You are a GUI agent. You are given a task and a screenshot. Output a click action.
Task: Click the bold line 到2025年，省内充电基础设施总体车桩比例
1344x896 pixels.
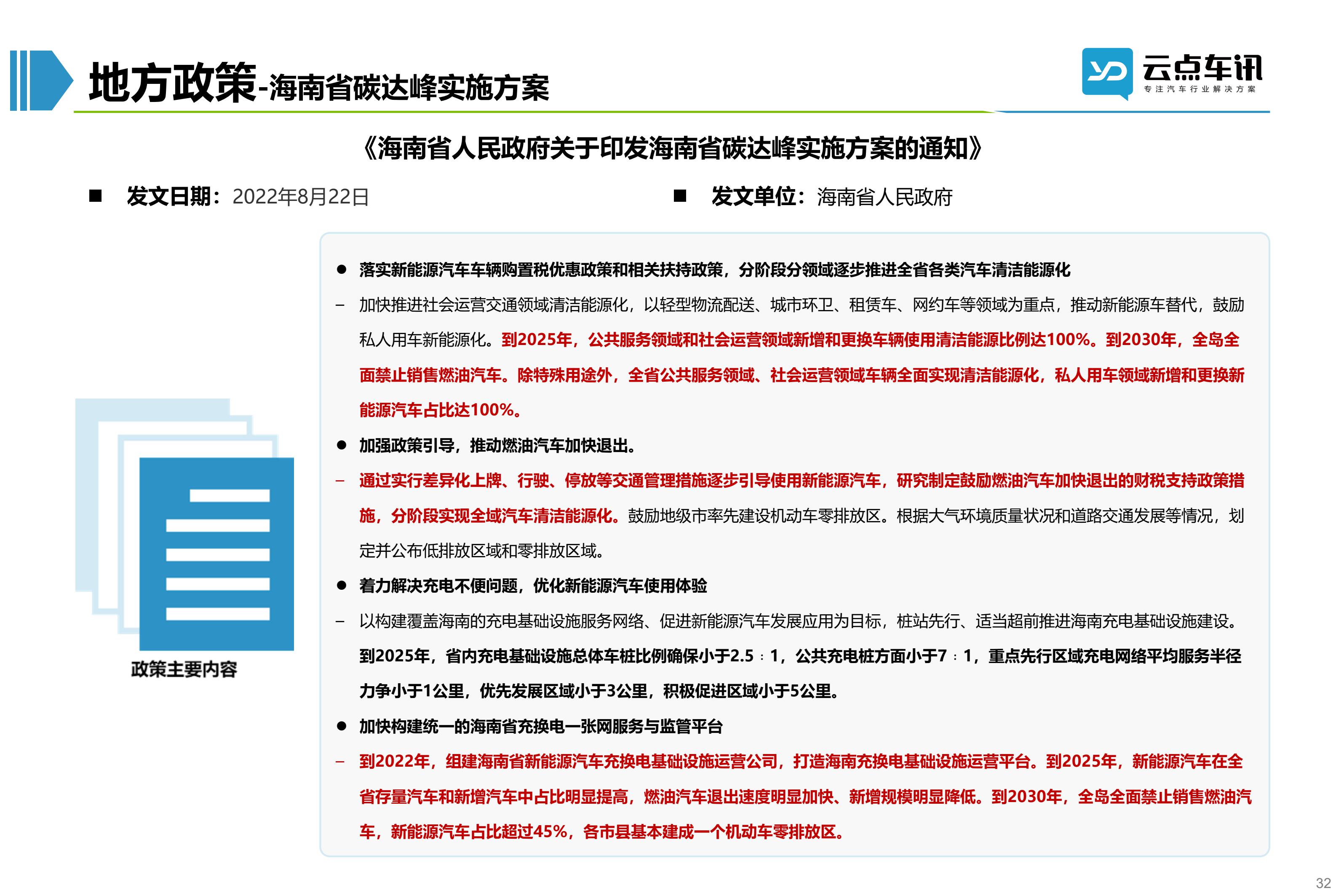[x=800, y=656]
